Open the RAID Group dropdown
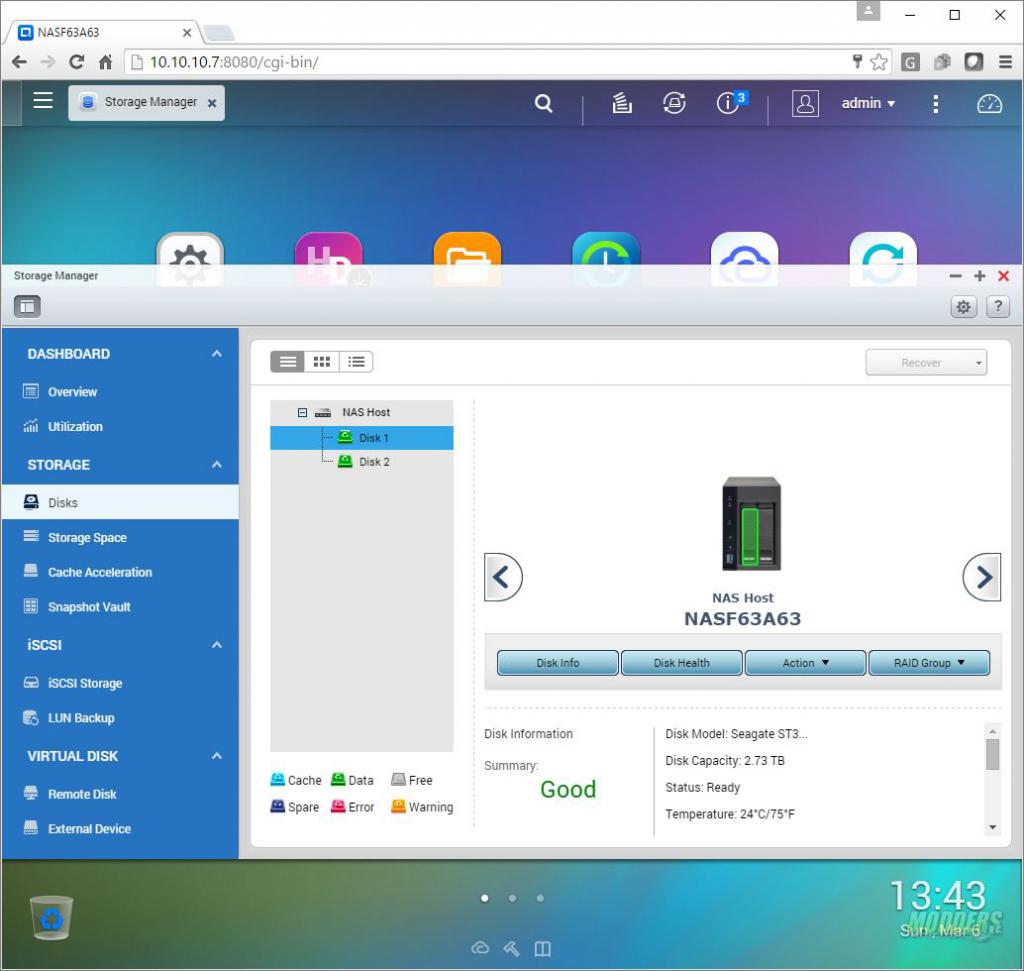Viewport: 1024px width, 971px height. point(928,663)
